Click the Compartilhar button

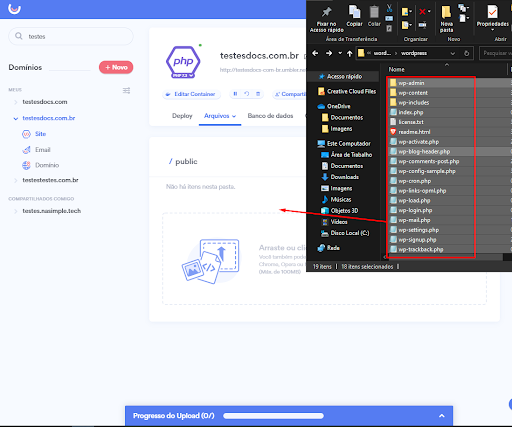[x=289, y=94]
